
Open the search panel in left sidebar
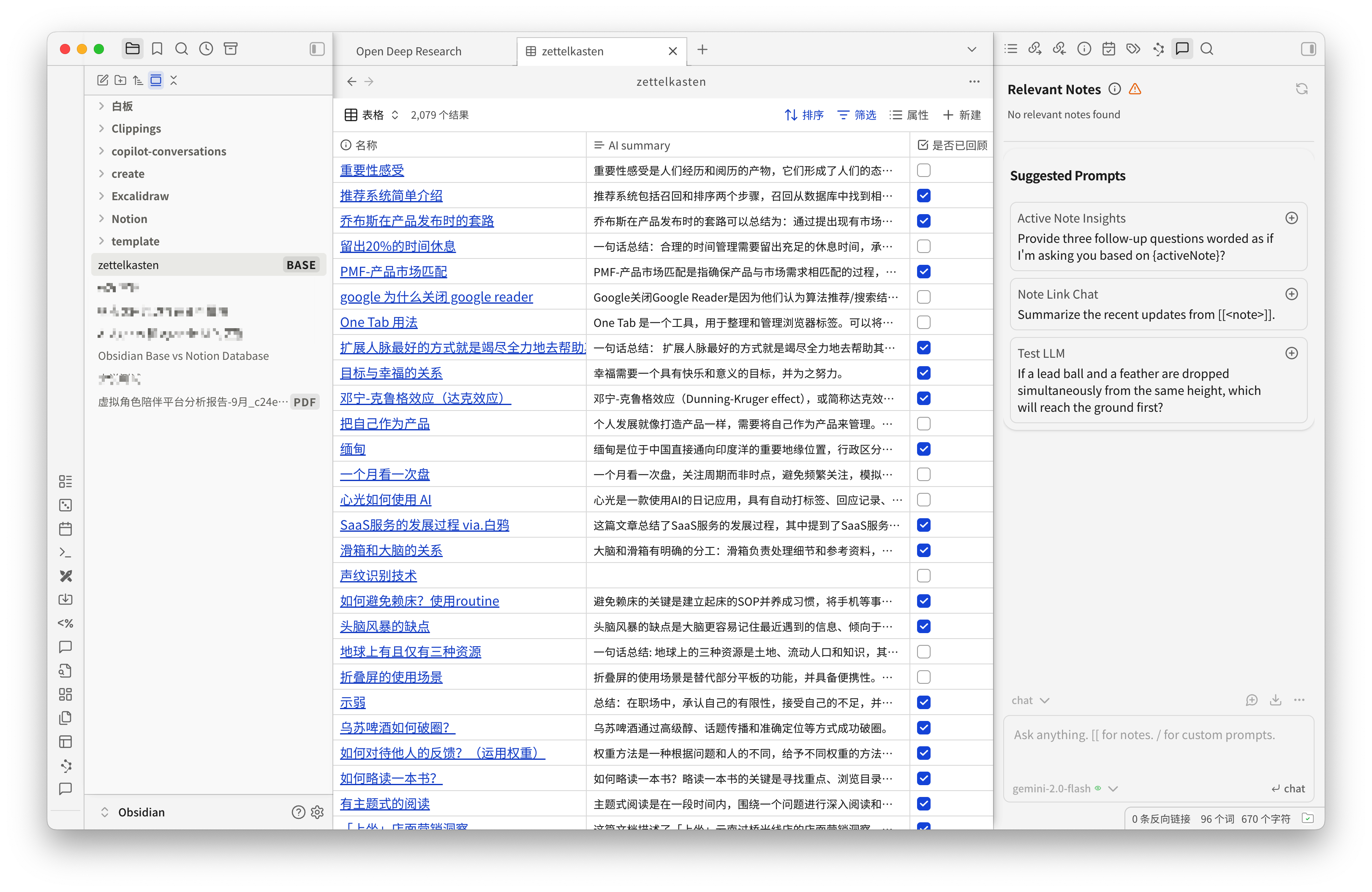pos(182,49)
